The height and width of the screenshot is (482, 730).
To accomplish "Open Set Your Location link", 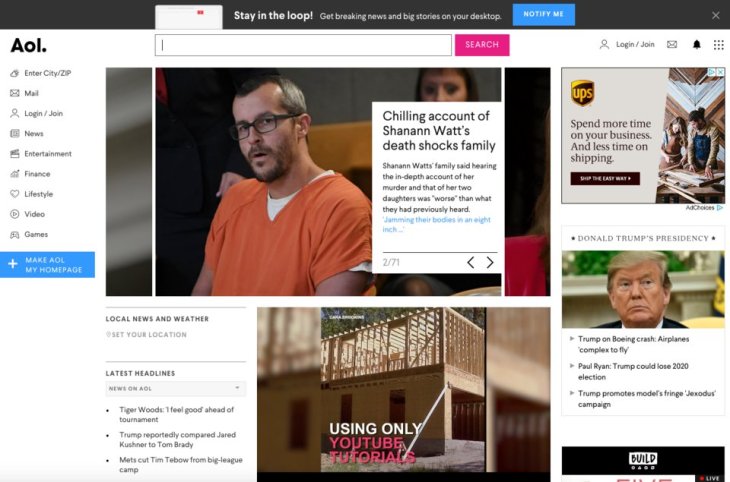I will (148, 335).
